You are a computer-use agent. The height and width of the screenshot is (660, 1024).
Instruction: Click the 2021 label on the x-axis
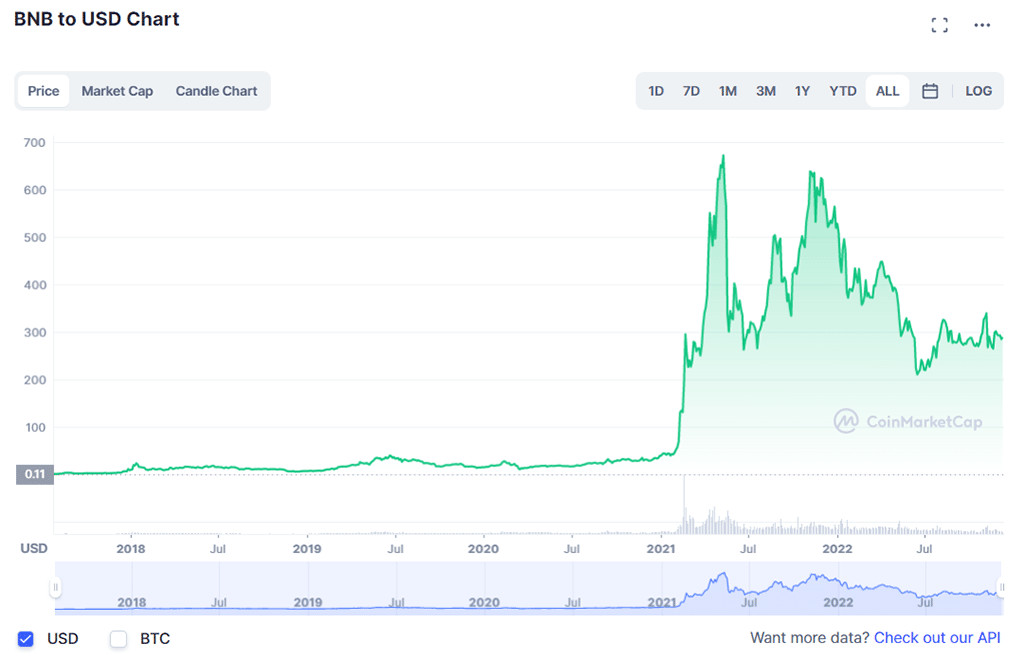tap(661, 549)
